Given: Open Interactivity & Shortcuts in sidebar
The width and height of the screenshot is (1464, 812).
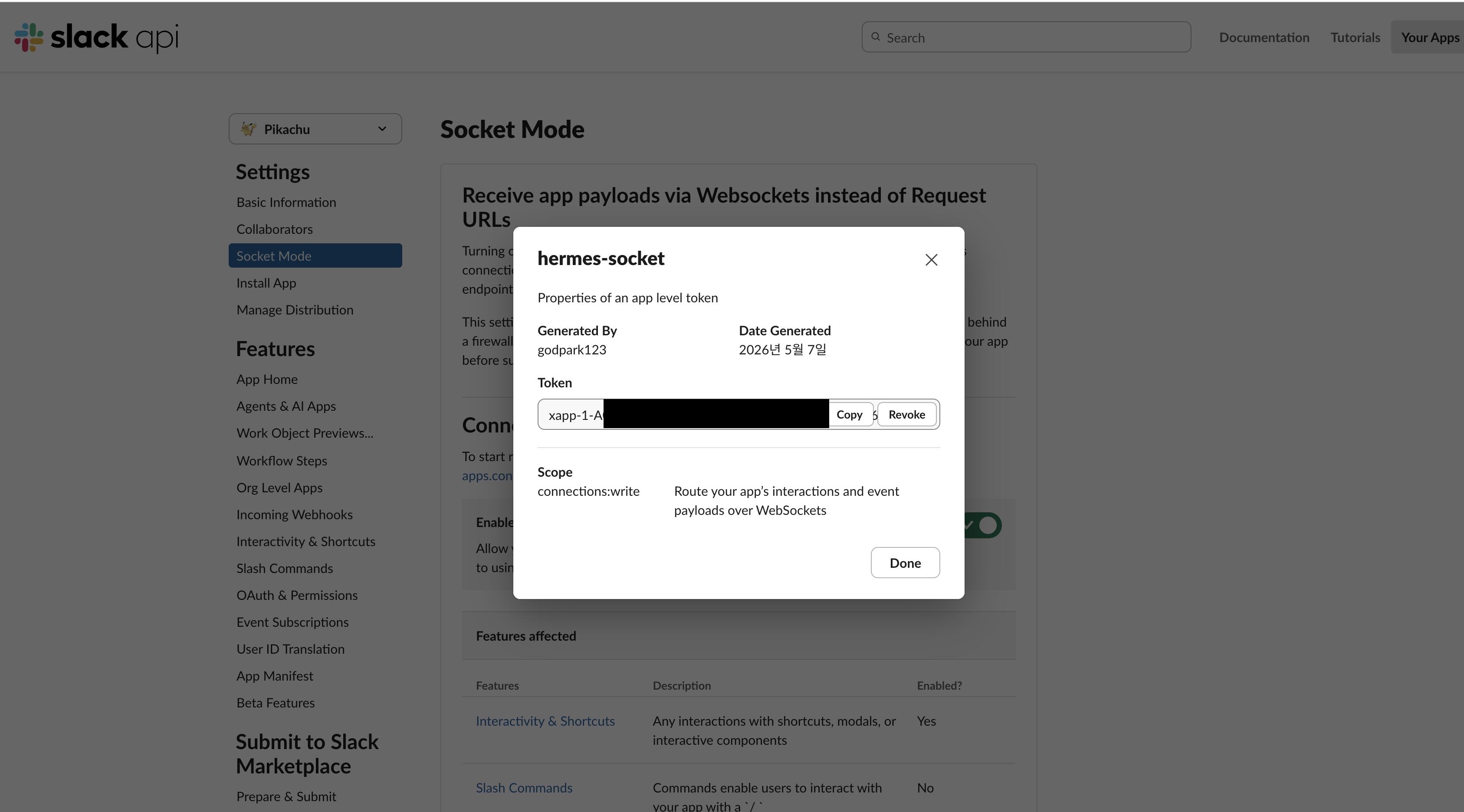Looking at the screenshot, I should [306, 541].
